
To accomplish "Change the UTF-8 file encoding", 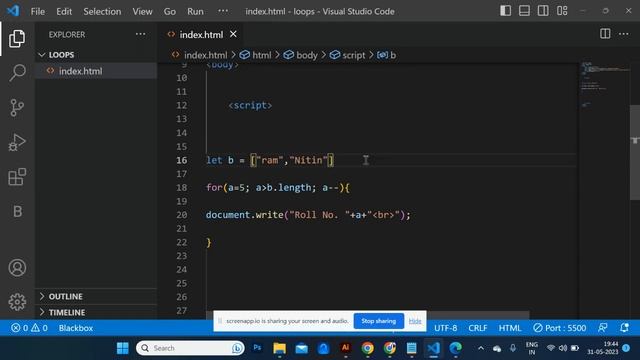I will point(445,328).
